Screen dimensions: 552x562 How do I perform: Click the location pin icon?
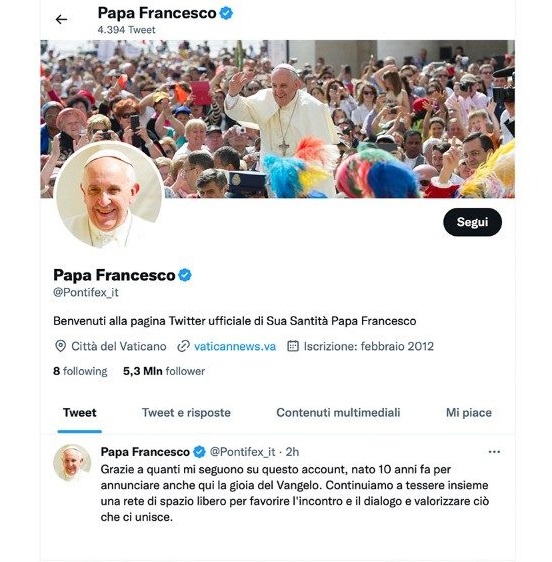coord(60,346)
